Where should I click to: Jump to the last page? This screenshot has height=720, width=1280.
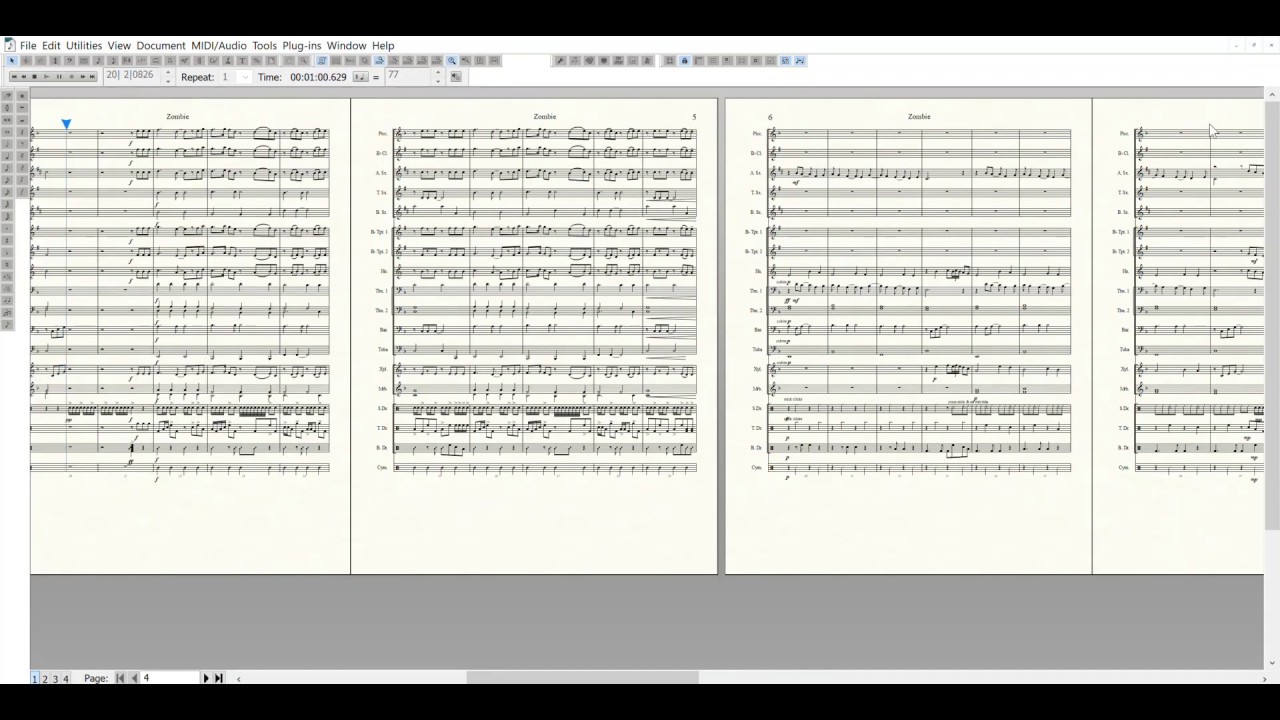tap(219, 678)
